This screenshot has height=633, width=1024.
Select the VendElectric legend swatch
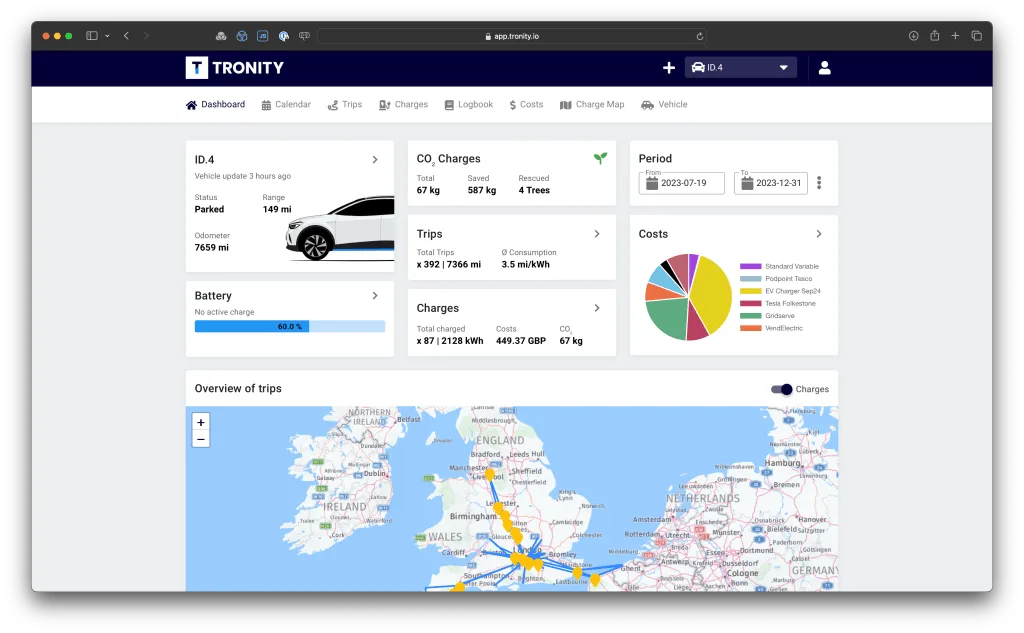[750, 329]
